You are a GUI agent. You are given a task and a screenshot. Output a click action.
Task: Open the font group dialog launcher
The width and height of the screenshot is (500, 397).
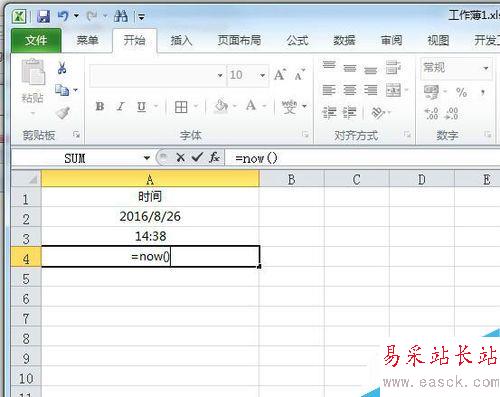tap(305, 135)
